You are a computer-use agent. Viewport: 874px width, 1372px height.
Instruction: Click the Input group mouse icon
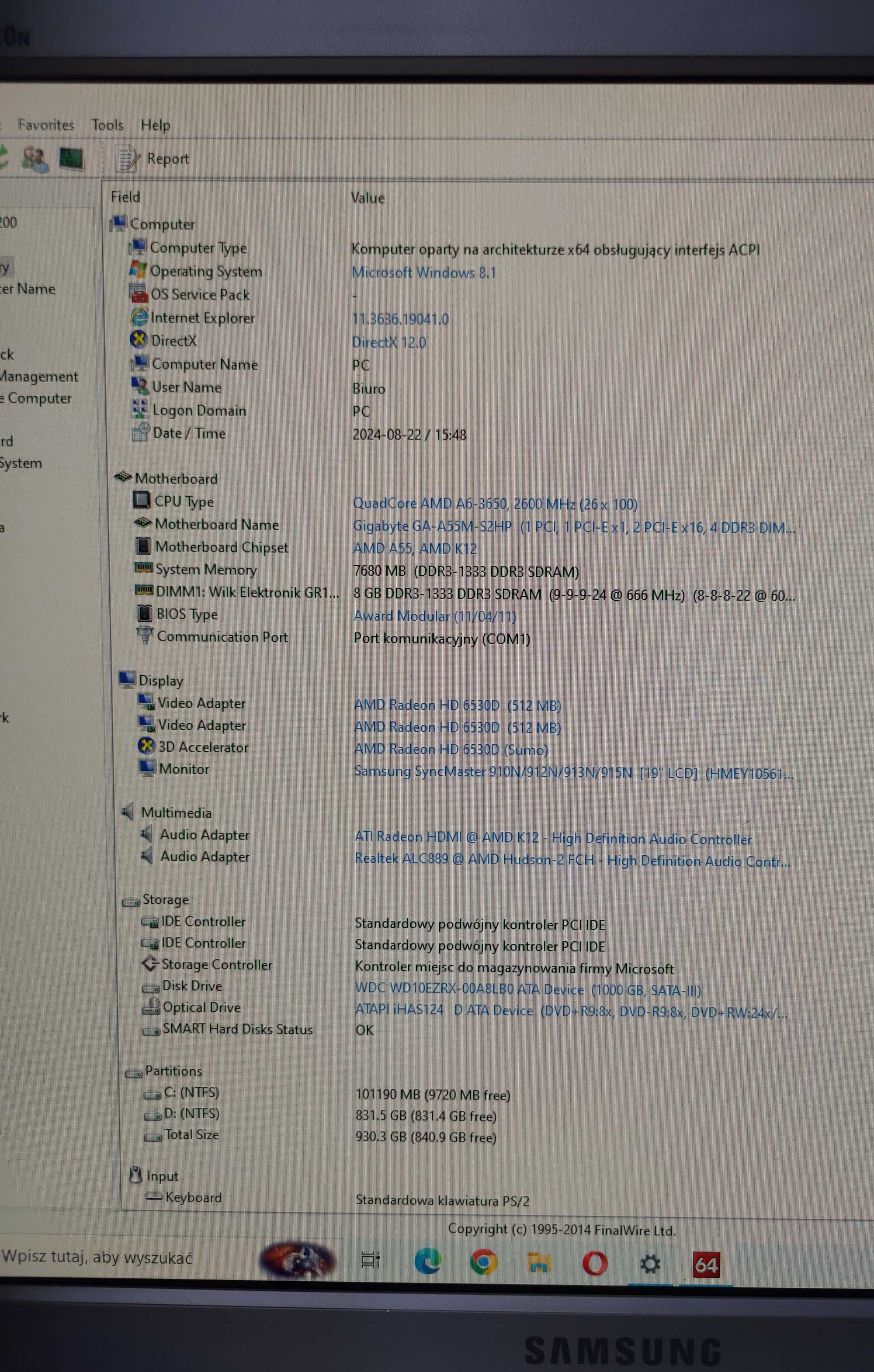point(136,1175)
